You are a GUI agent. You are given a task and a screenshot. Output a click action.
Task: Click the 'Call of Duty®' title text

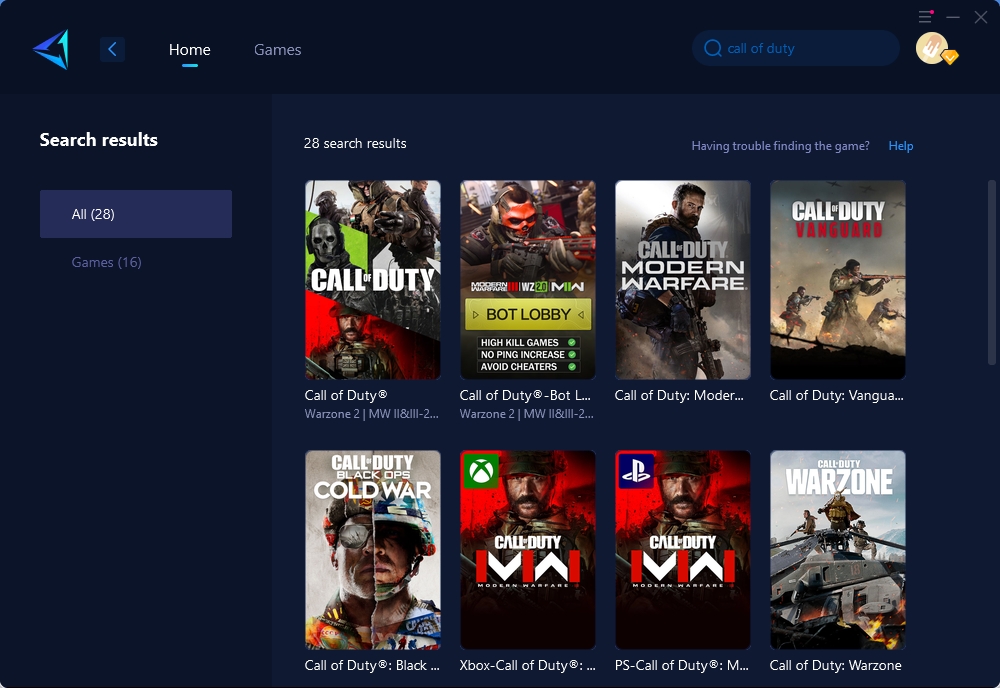(346, 395)
